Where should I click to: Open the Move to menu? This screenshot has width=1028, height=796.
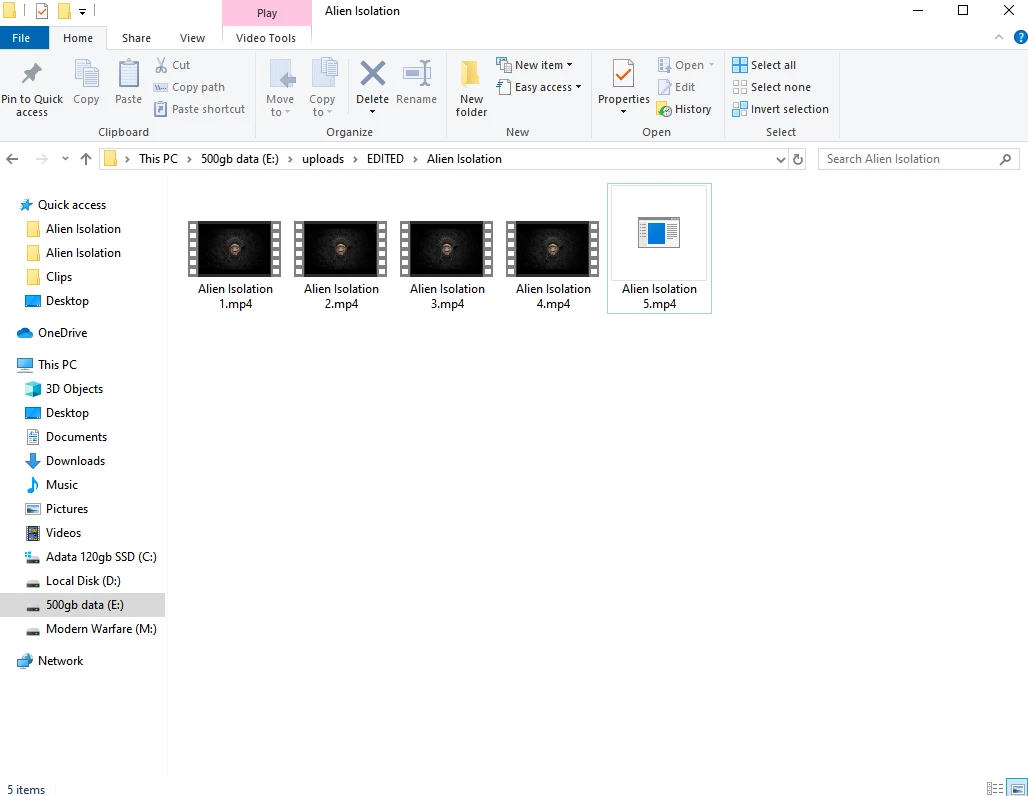(280, 89)
